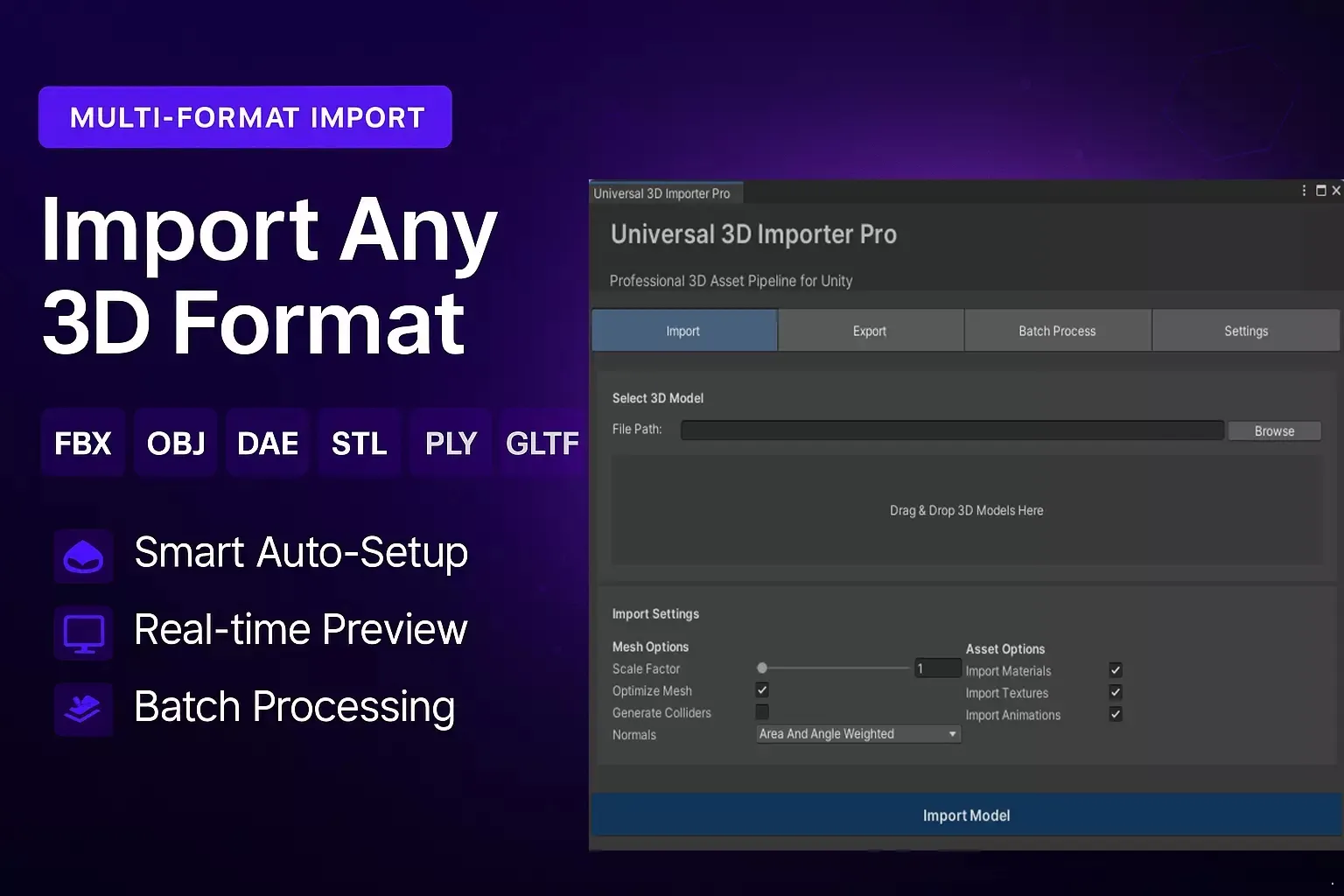
Task: Click the Drag & Drop 3D Models area
Action: point(967,510)
